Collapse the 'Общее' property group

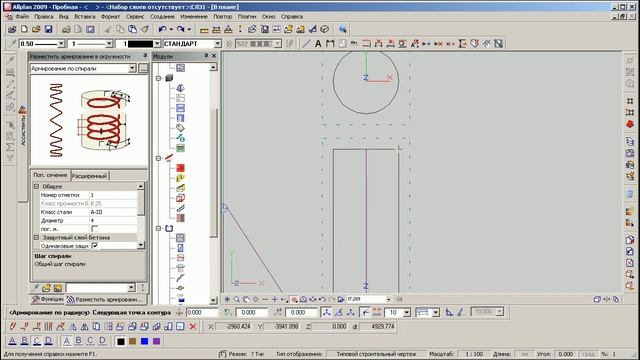[x=36, y=186]
